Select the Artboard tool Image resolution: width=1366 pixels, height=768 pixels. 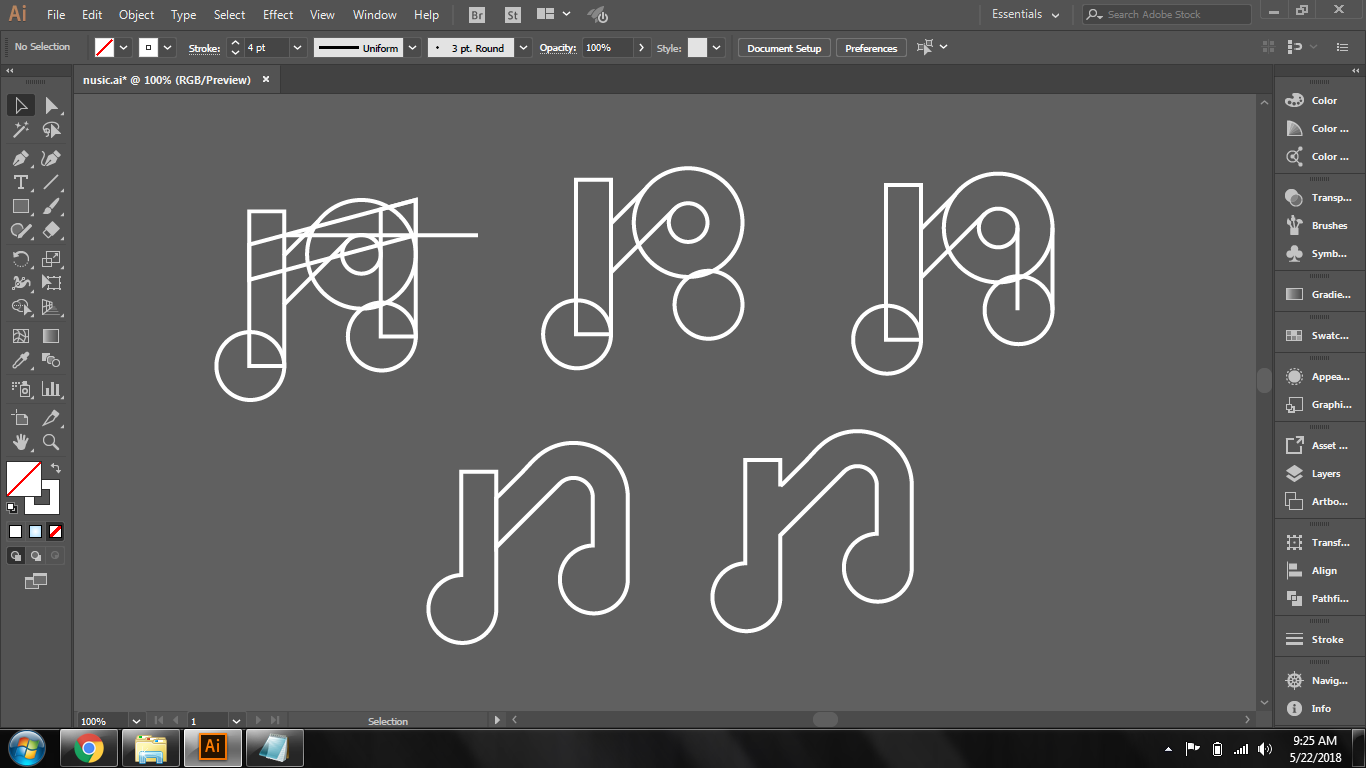coord(20,418)
